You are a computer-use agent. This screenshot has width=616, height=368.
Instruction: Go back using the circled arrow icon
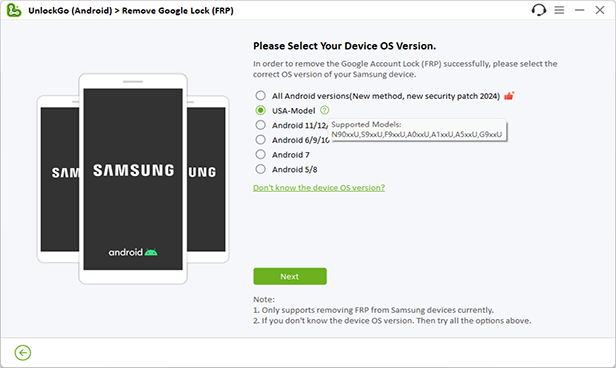point(23,353)
